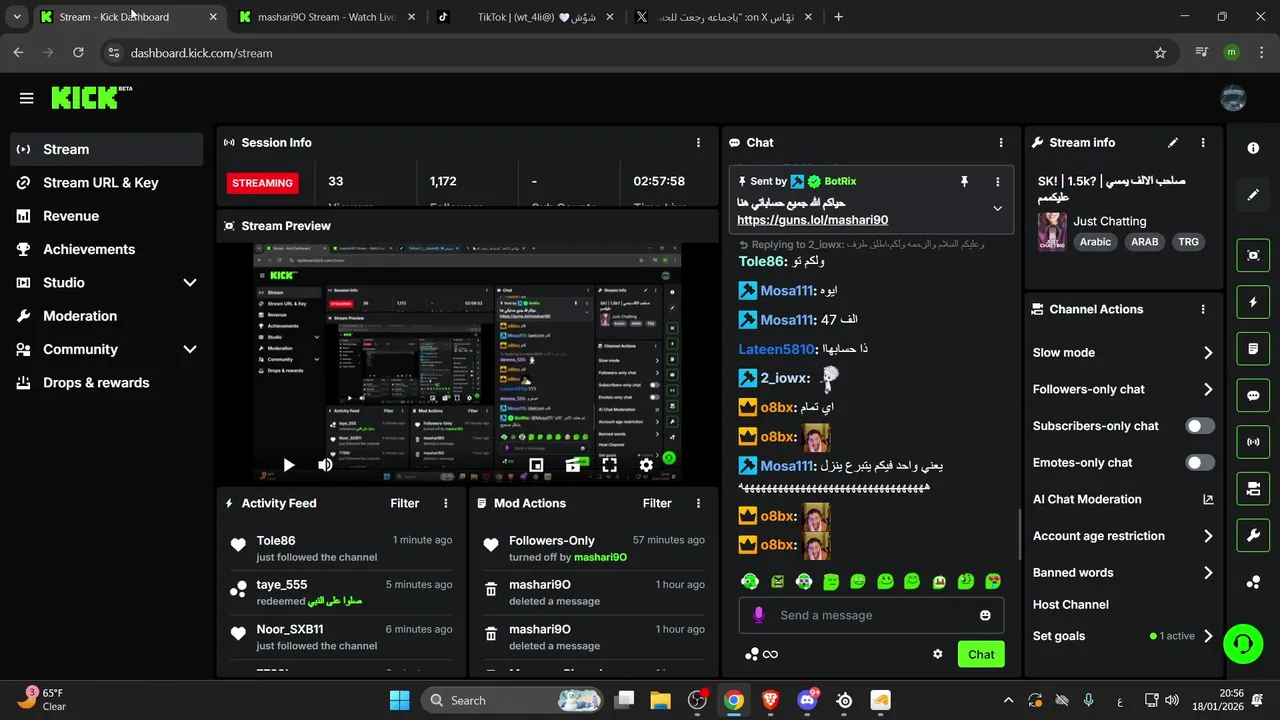Viewport: 1280px width, 720px height.
Task: Open the guns.lol/mashari90 link
Action: click(x=812, y=220)
